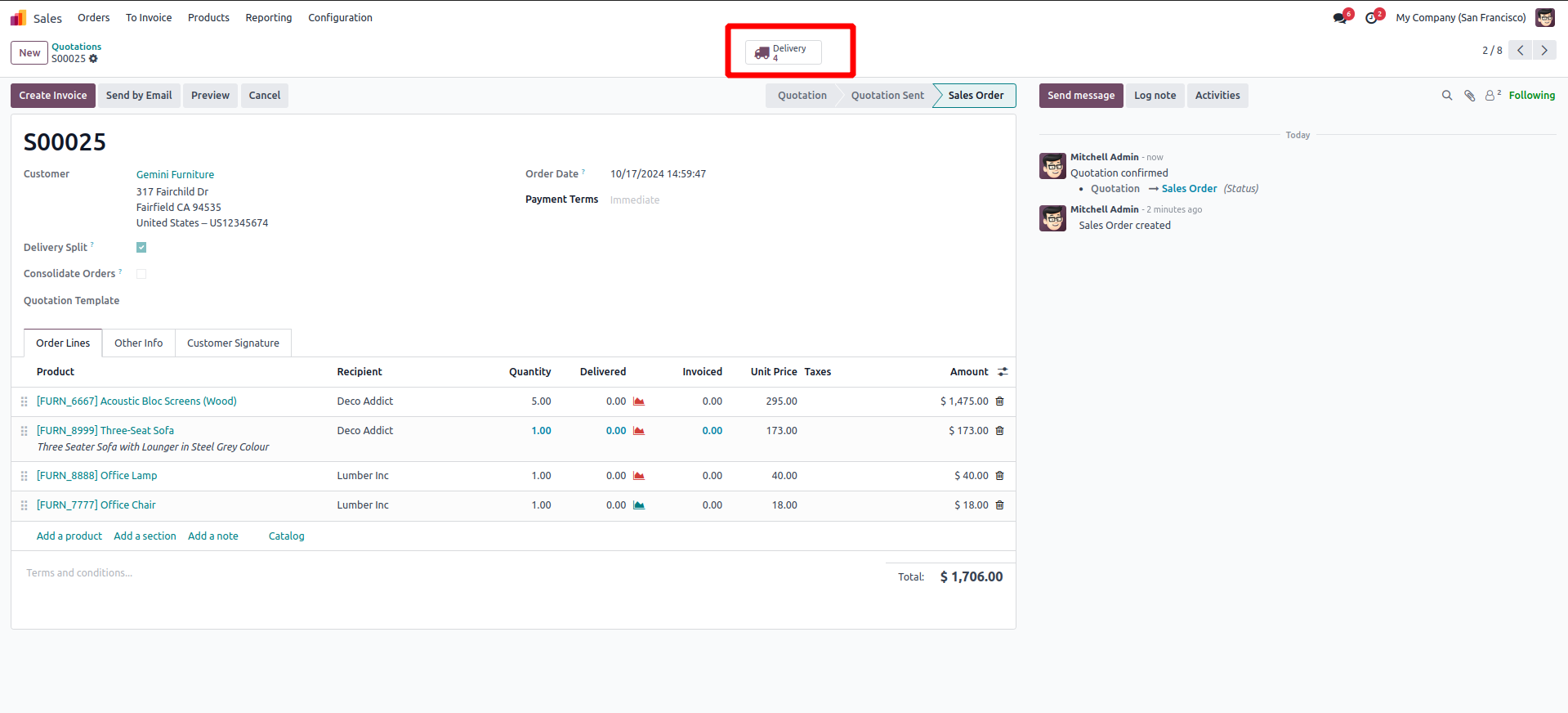
Task: Click the paperclip attachments icon
Action: pyautogui.click(x=1469, y=96)
